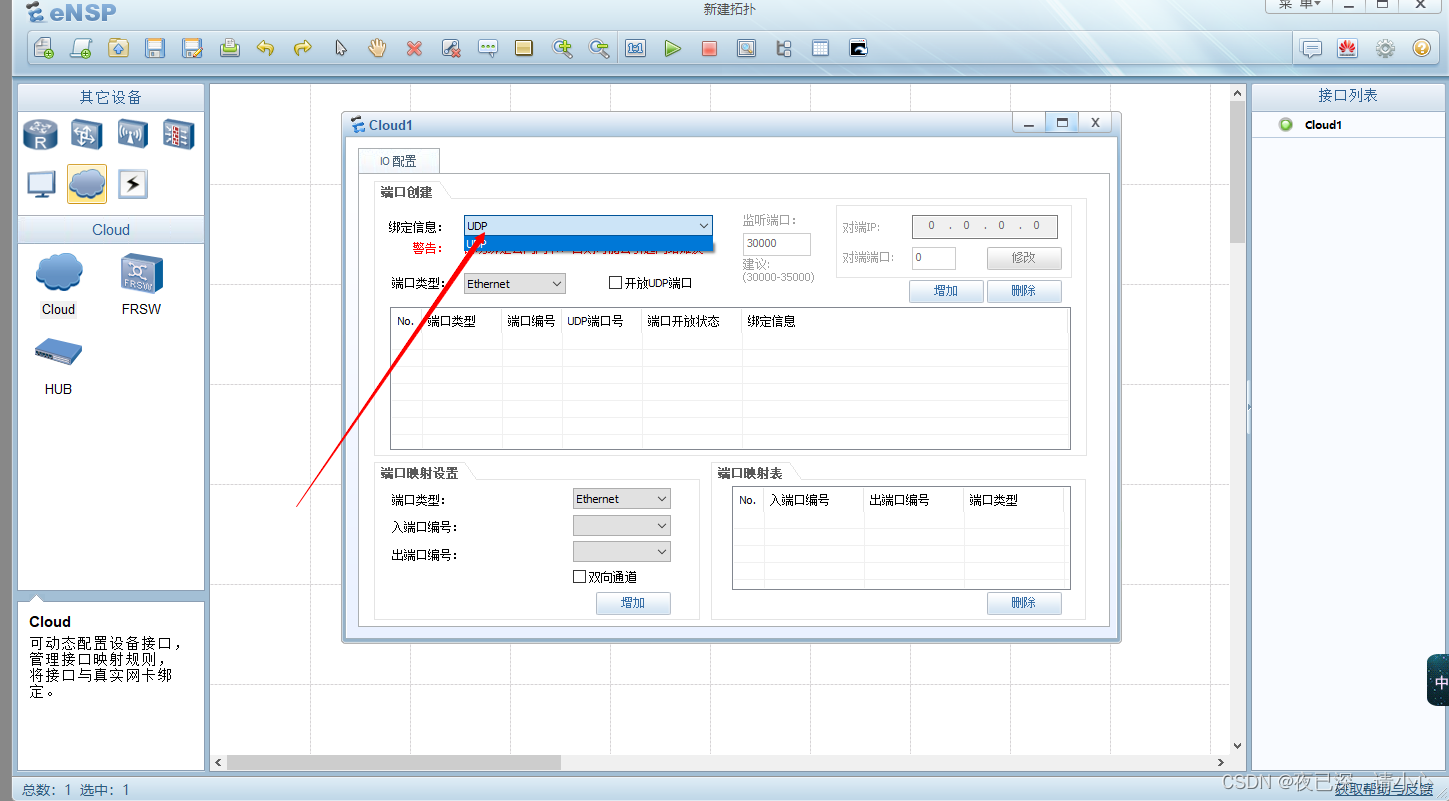The height and width of the screenshot is (801, 1449).
Task: Select the hand pan tool
Action: 377,48
